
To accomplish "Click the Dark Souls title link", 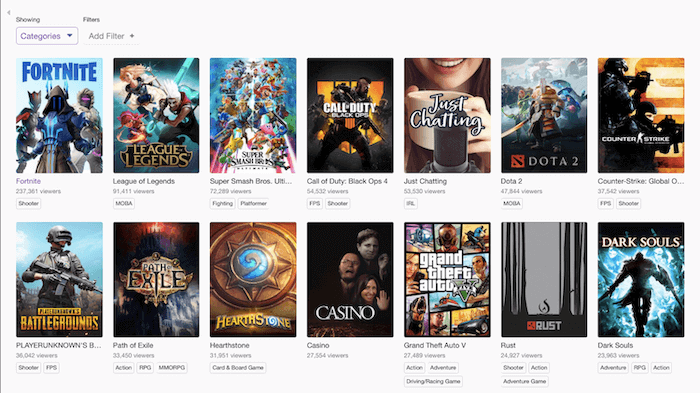I will pos(615,345).
